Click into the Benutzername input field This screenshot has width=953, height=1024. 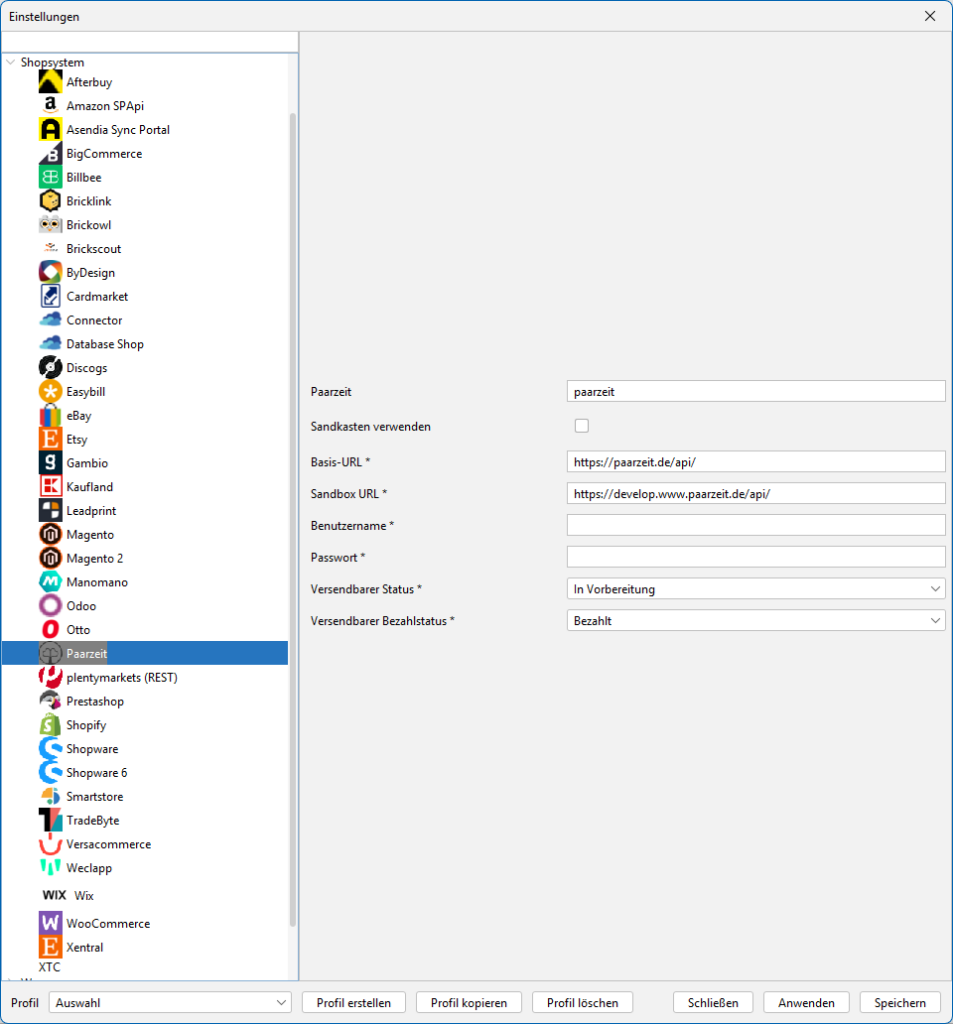tap(755, 525)
